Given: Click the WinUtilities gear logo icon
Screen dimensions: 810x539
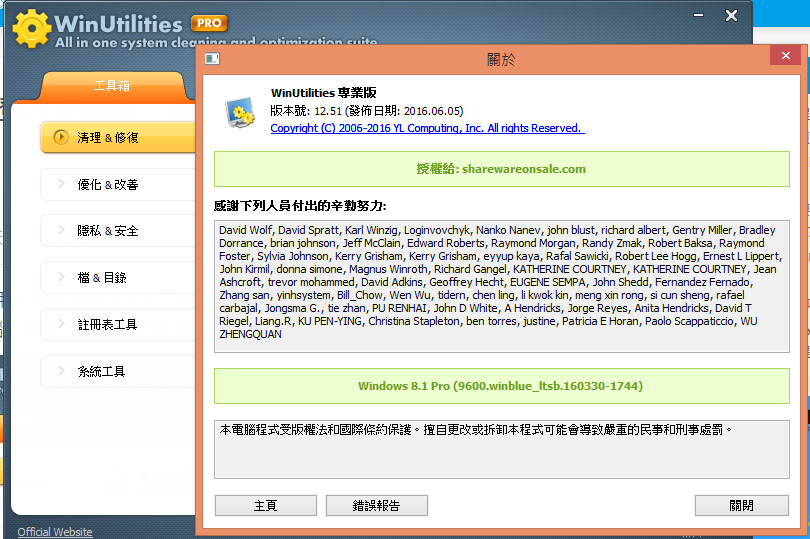Looking at the screenshot, I should coord(32,28).
